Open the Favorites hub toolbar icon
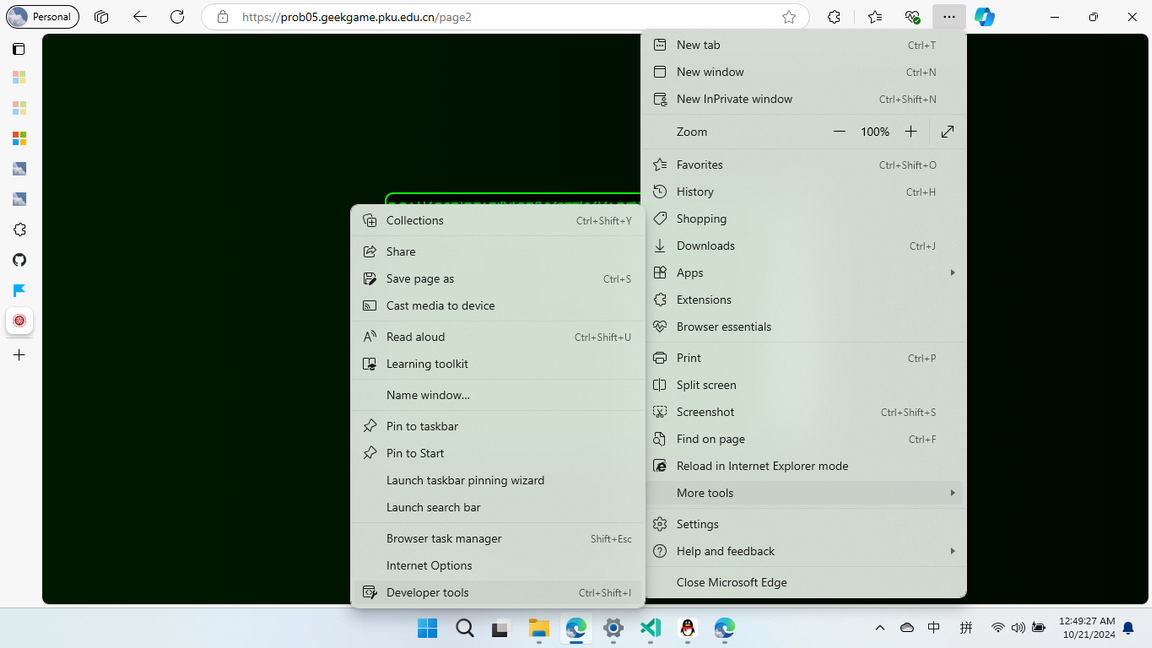The width and height of the screenshot is (1152, 648). point(874,16)
